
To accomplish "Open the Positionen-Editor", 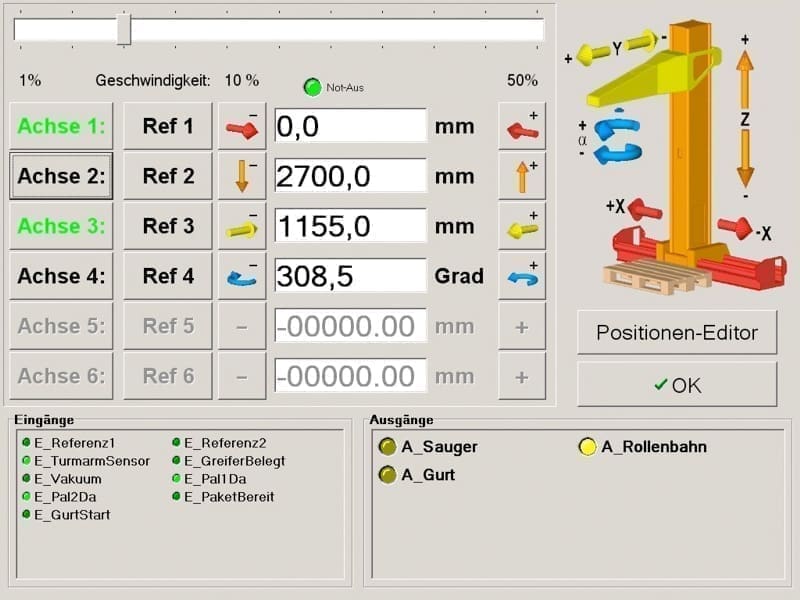I will 677,333.
